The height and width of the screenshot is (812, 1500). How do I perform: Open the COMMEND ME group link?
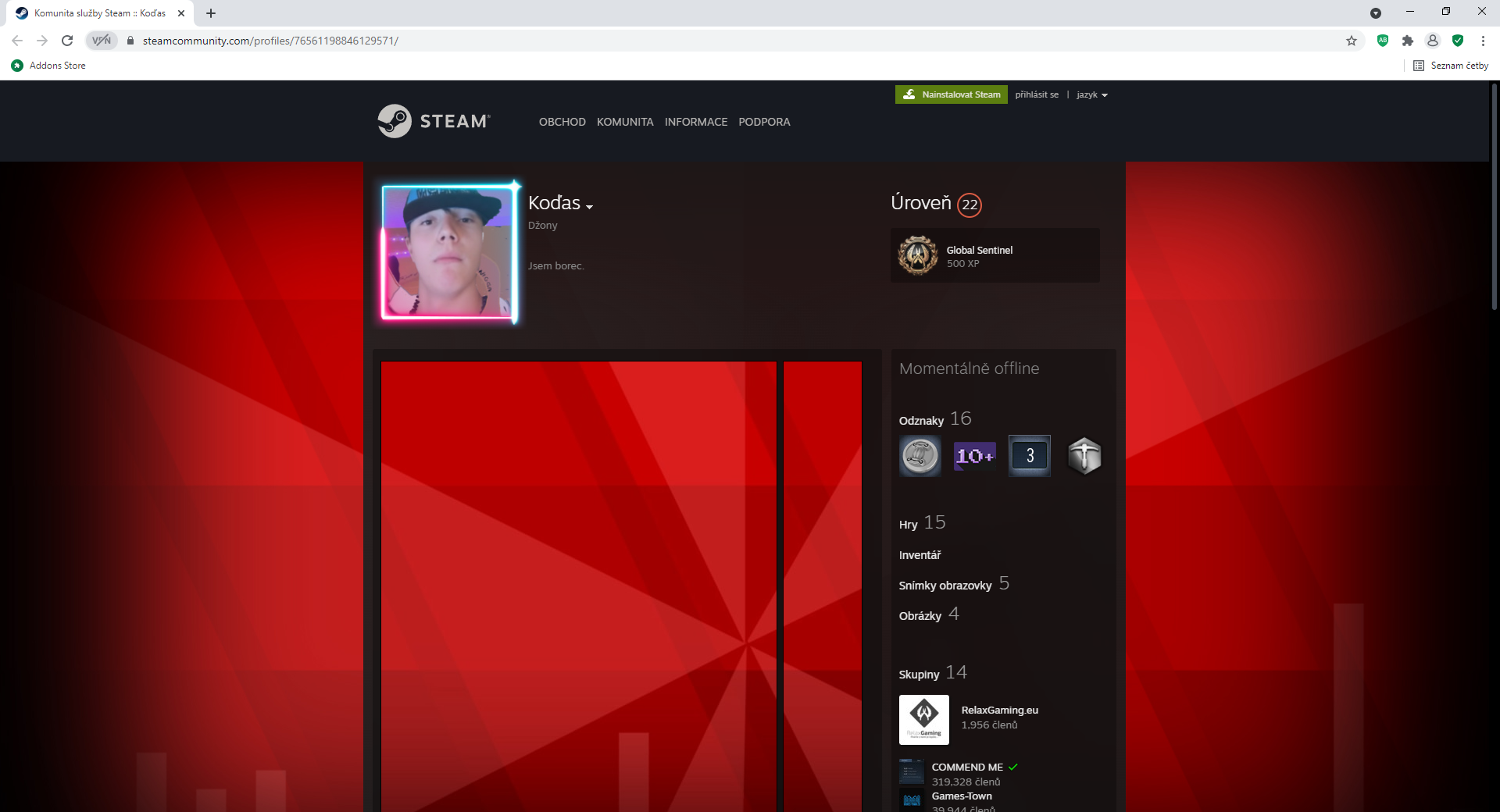[x=967, y=767]
